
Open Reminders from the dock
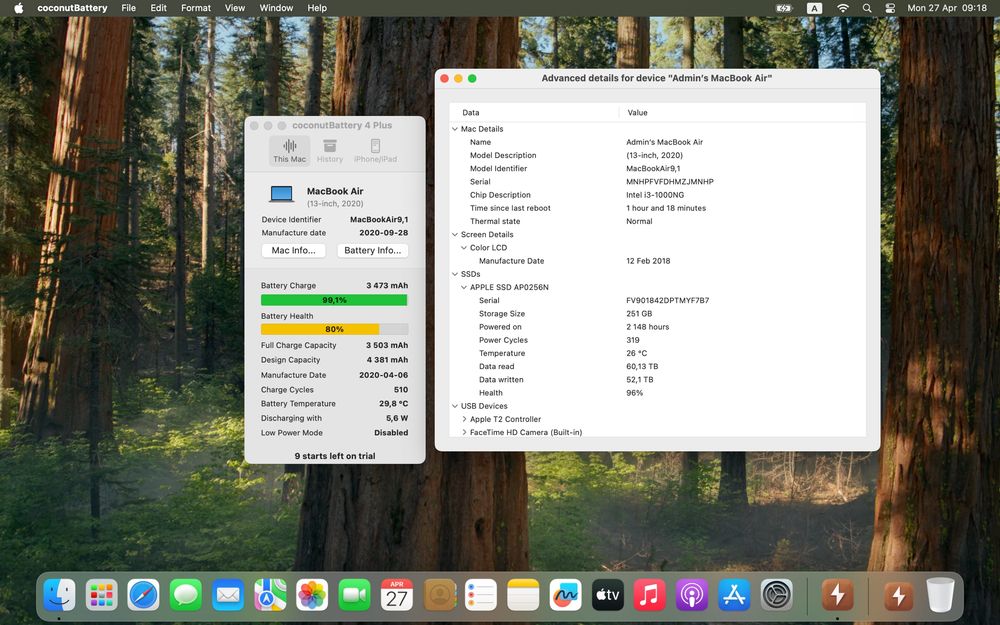(481, 595)
